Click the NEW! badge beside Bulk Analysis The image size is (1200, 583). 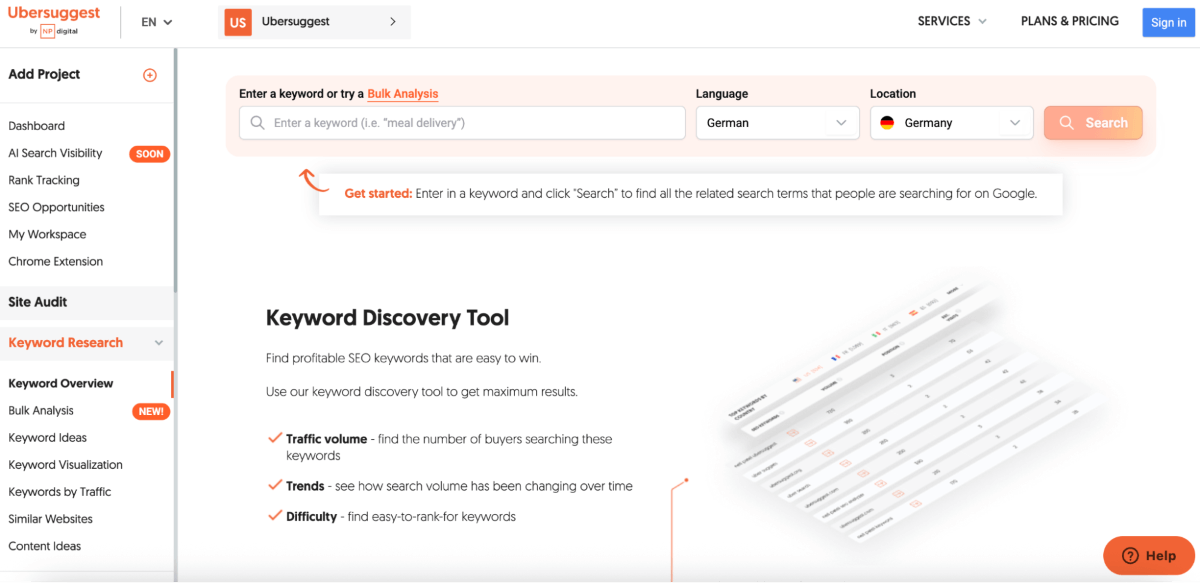(151, 411)
